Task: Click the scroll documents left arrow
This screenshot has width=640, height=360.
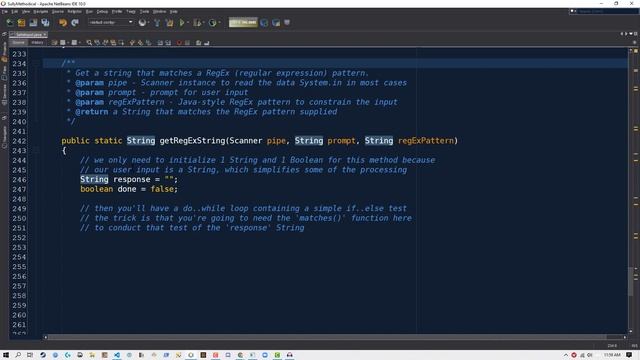Action: (622, 34)
